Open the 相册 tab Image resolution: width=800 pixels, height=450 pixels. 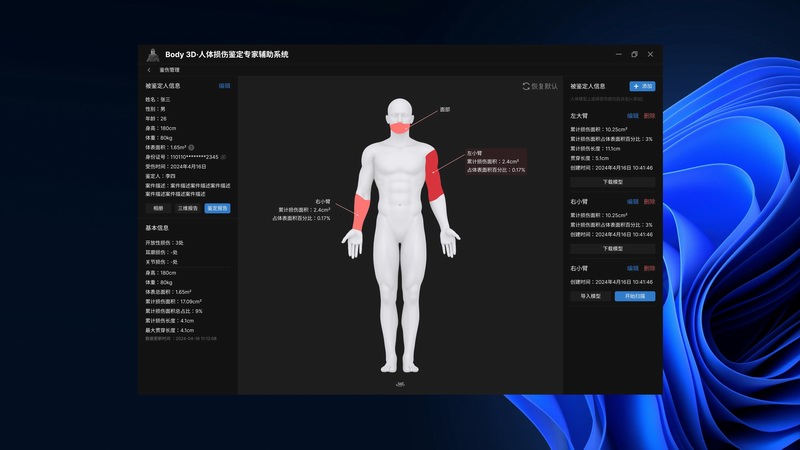pos(158,208)
